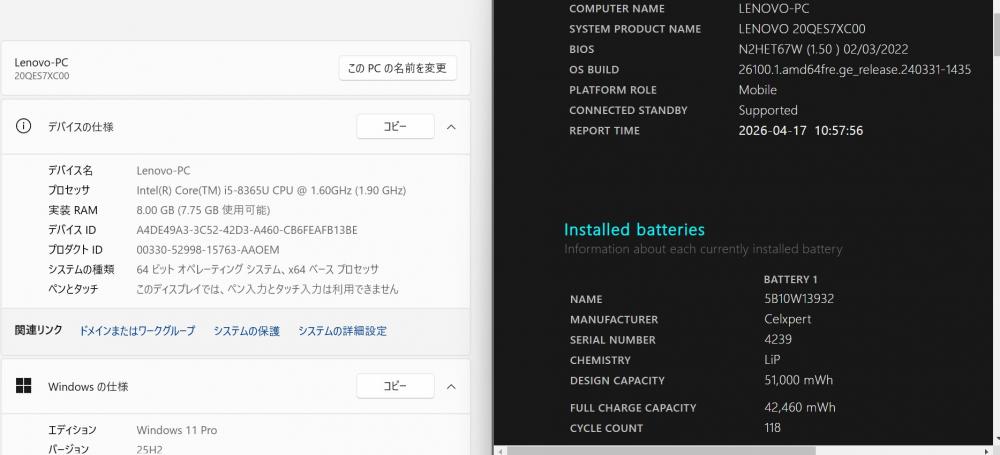This screenshot has width=1000, height=455.
Task: Collapse the Windows の仕様 section chevron
Action: coord(451,387)
